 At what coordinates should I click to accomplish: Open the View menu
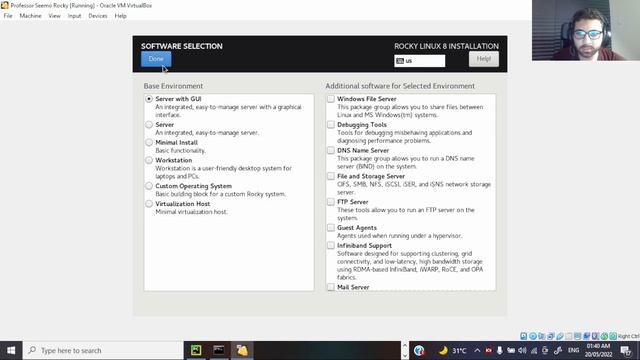[x=54, y=16]
